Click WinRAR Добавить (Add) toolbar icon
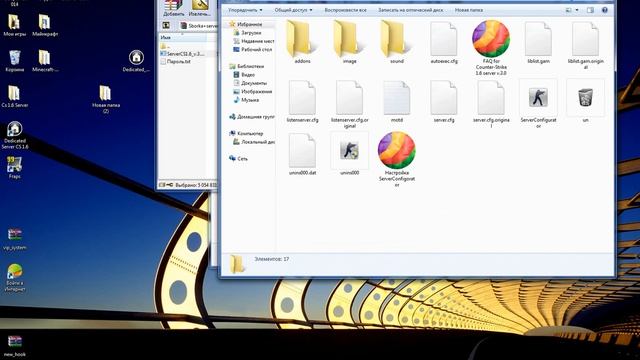 point(173,8)
